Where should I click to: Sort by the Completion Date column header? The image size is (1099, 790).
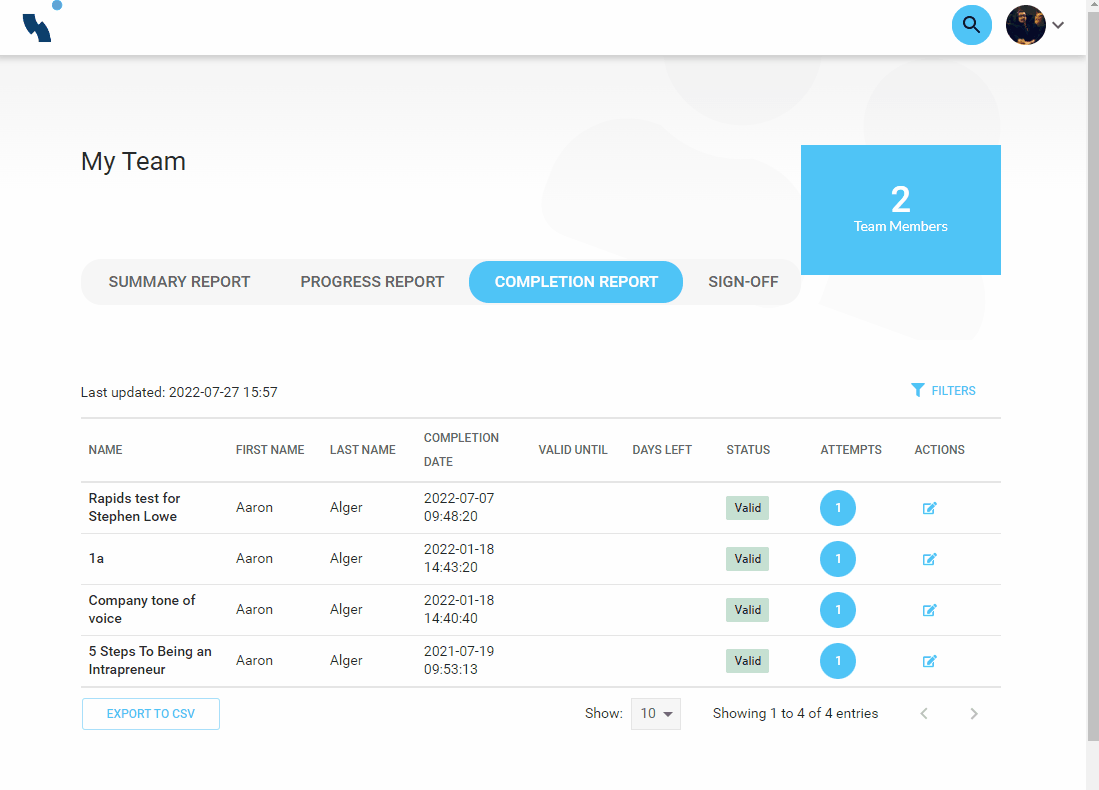pyautogui.click(x=461, y=450)
